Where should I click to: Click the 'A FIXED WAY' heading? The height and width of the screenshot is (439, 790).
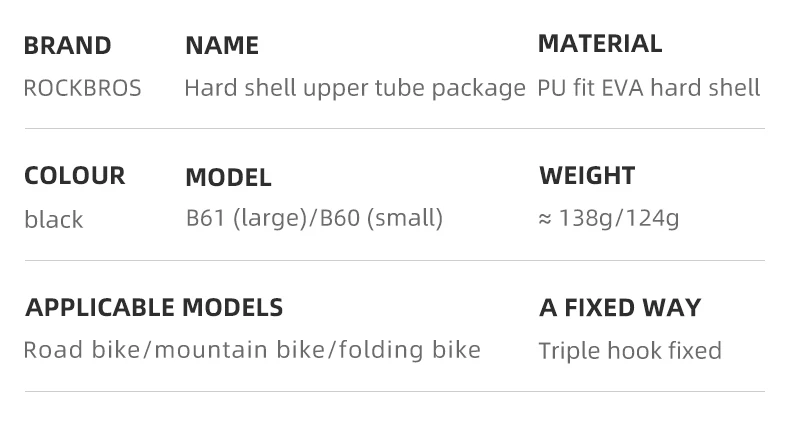click(620, 307)
